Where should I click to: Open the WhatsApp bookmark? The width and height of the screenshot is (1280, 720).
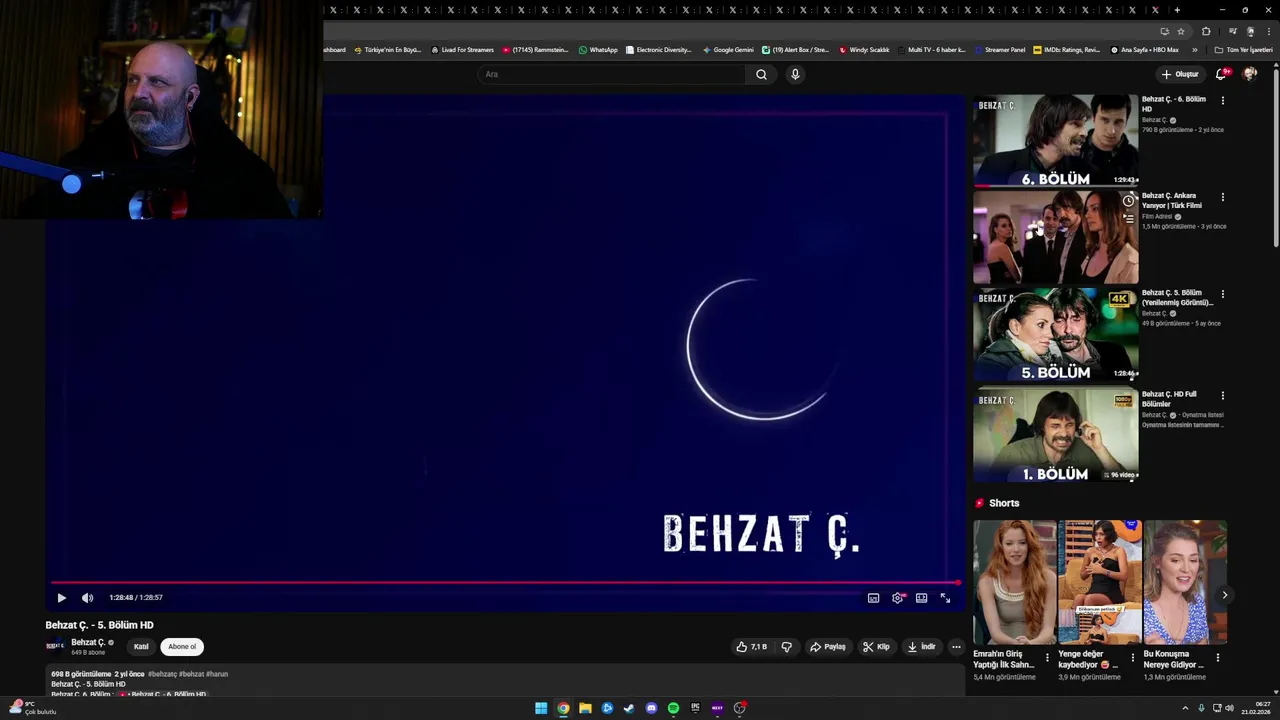598,50
